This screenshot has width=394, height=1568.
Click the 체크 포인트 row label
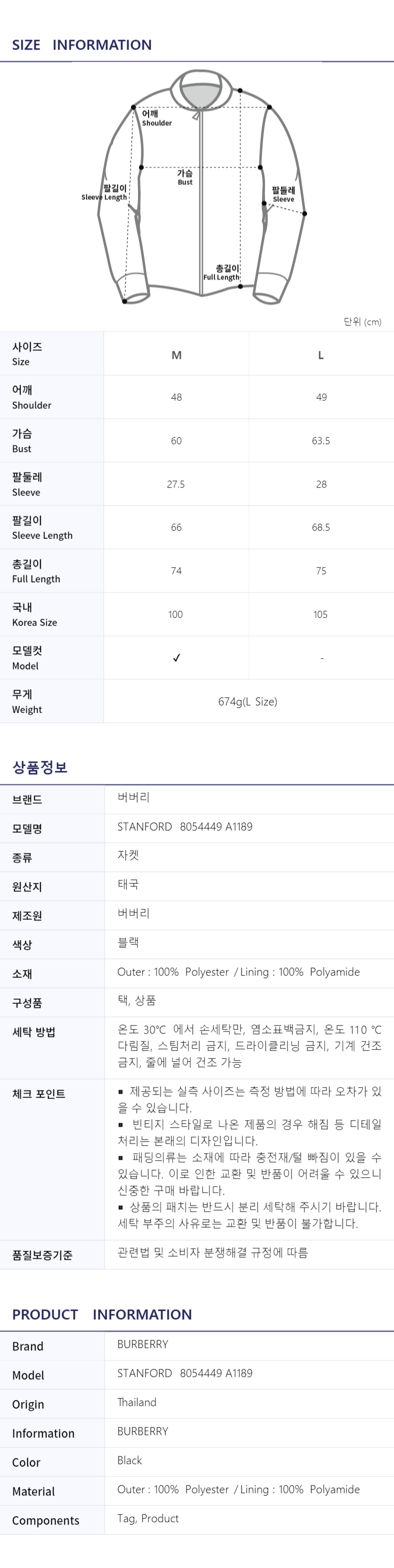[39, 1094]
